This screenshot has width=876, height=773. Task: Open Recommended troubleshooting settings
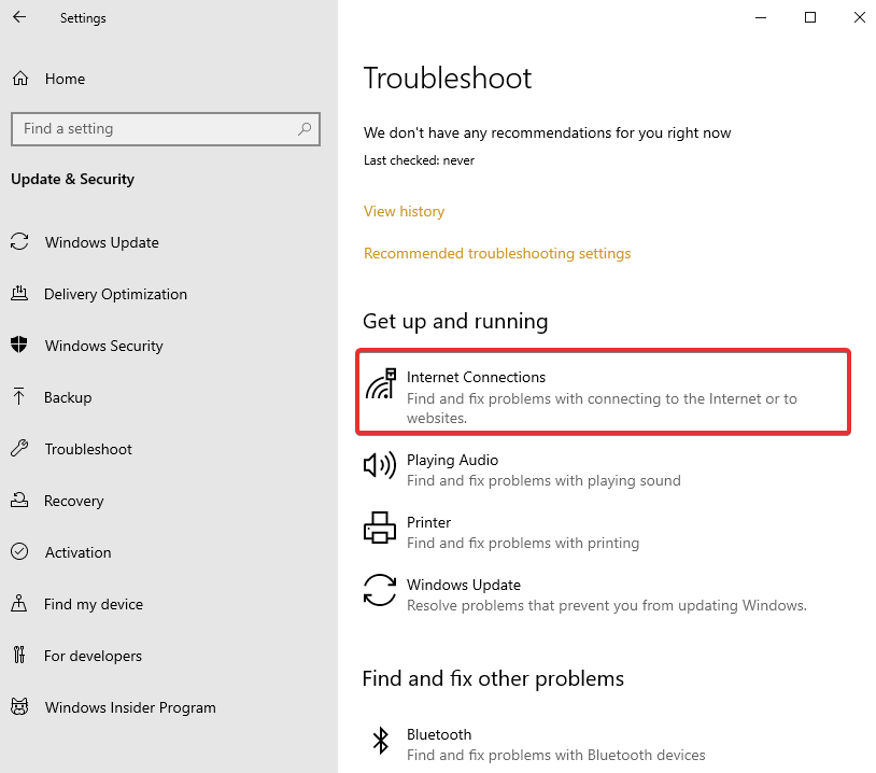point(497,253)
